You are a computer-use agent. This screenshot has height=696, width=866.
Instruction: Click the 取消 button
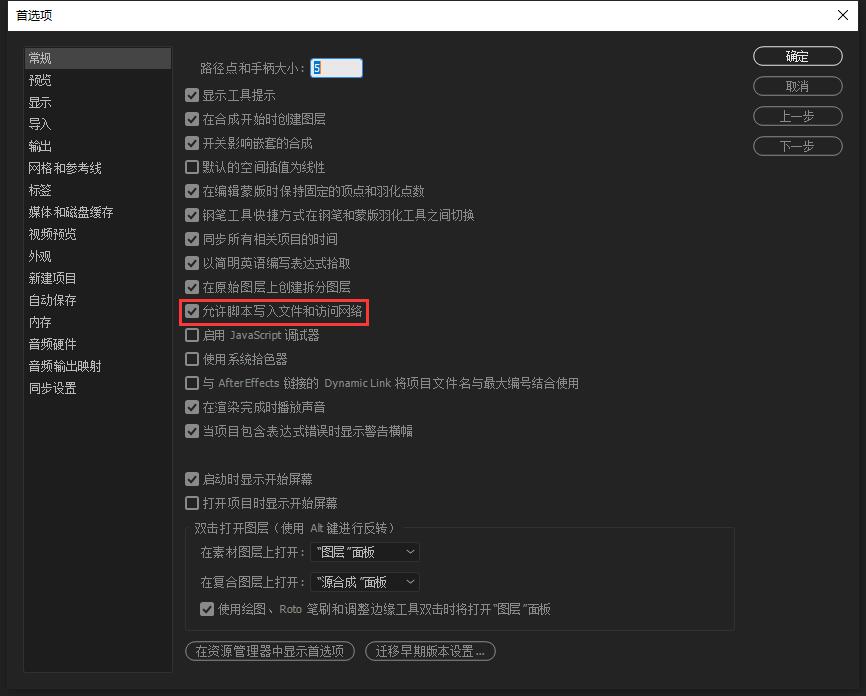(x=798, y=86)
